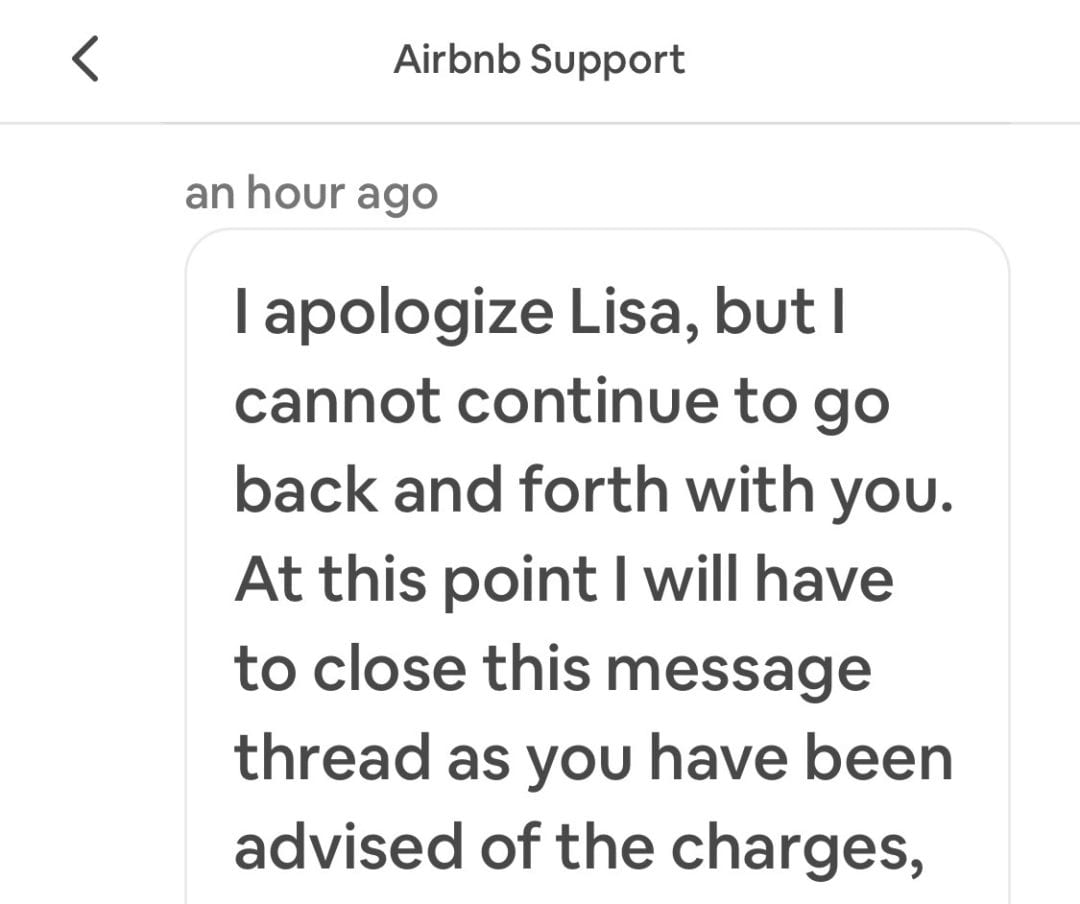Tap the word 'Airbnb' in the header
Screen dimensions: 1080x904
click(x=457, y=59)
